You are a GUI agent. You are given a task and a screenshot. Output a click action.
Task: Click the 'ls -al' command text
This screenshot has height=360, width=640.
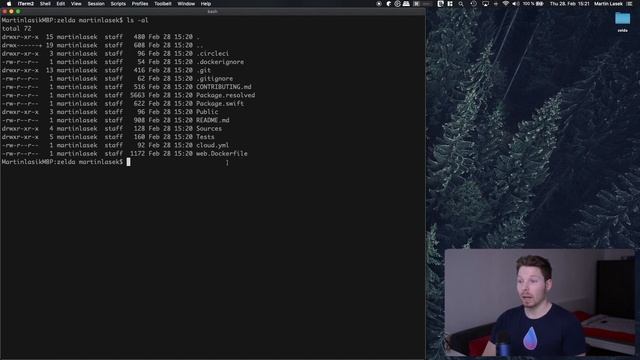tap(137, 20)
